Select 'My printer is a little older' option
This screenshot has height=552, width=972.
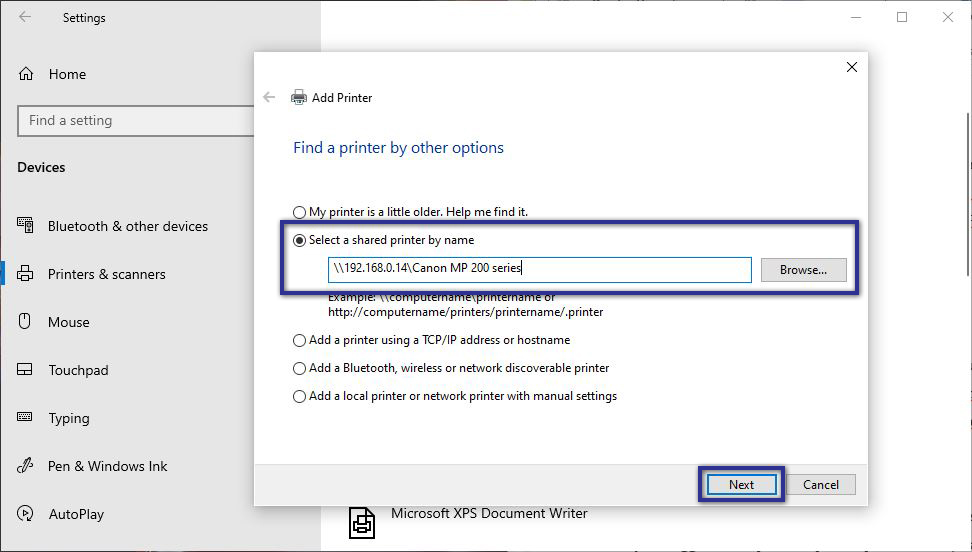coord(300,212)
